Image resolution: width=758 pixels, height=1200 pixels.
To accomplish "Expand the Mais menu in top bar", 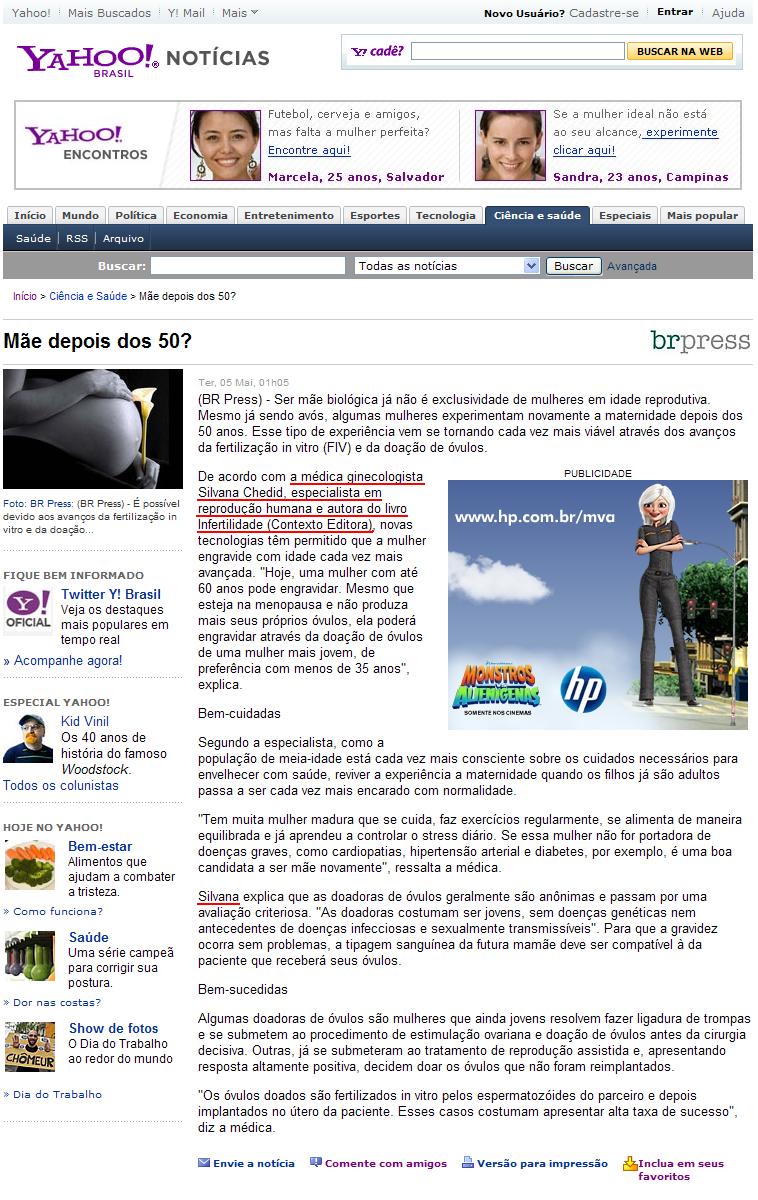I will (x=239, y=13).
